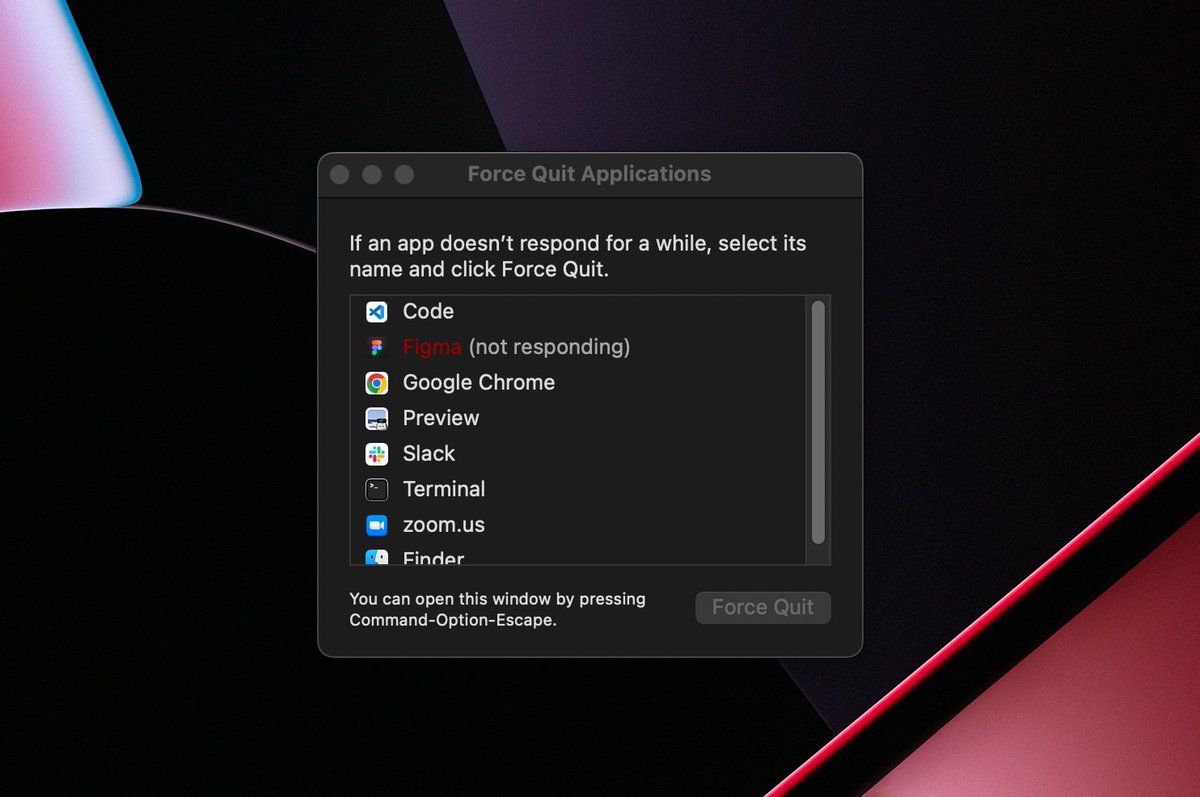Viewport: 1200px width, 797px height.
Task: Click the Visual Studio Code app icon
Action: point(376,312)
